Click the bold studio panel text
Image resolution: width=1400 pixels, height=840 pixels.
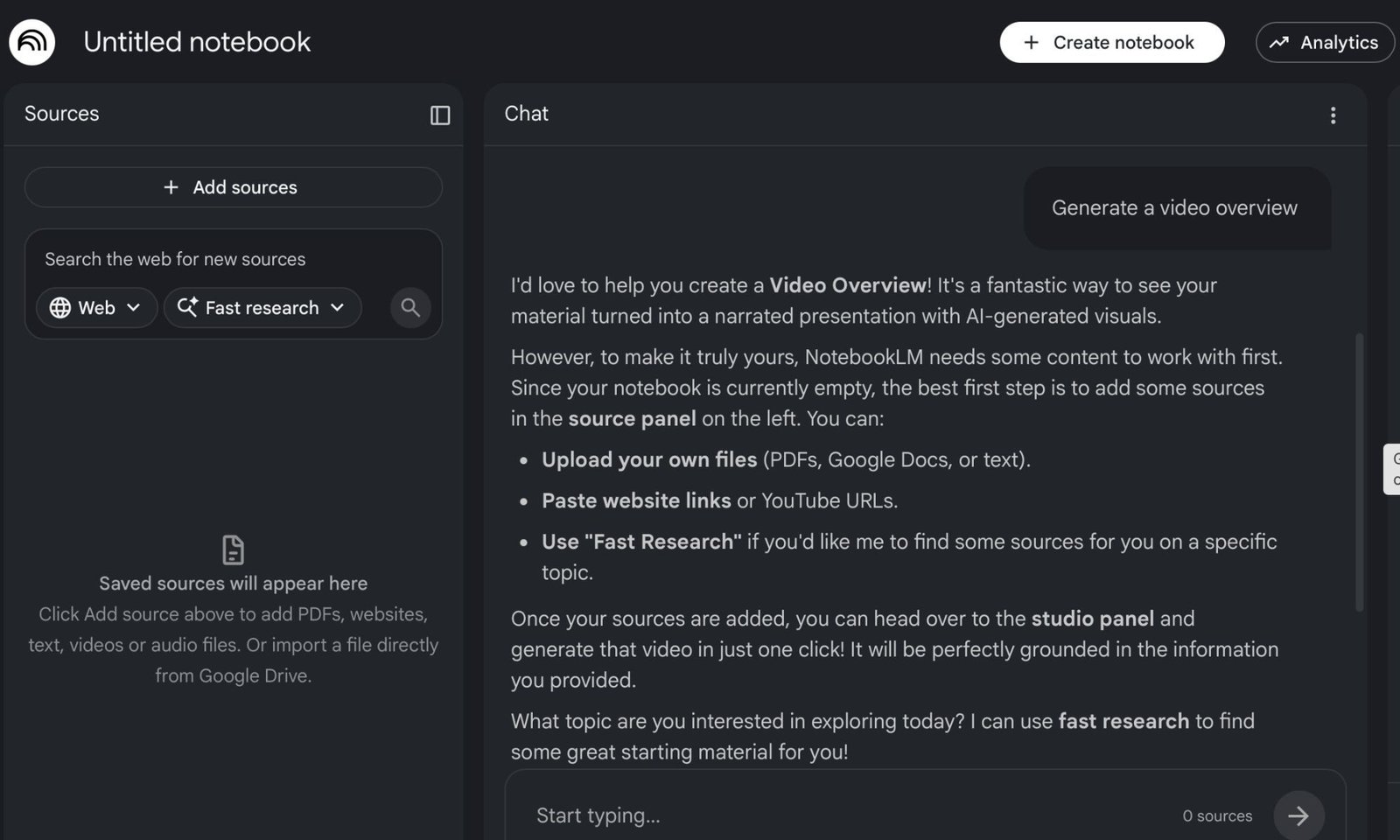(x=1092, y=619)
